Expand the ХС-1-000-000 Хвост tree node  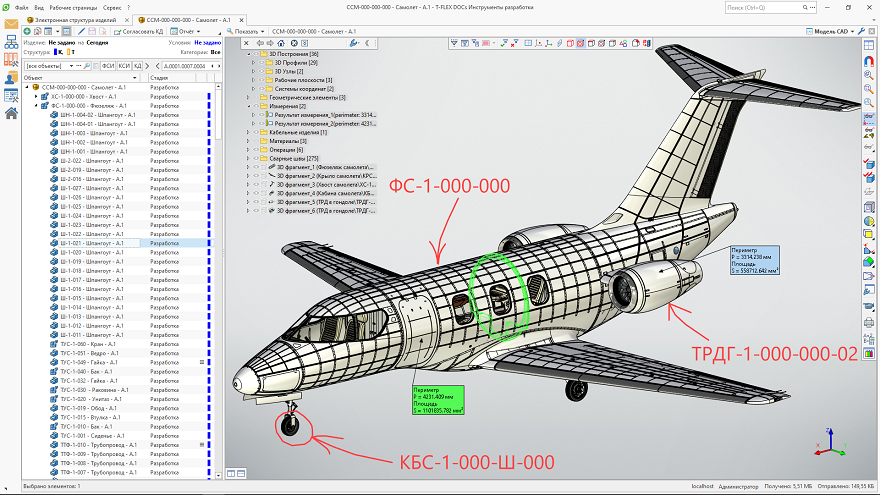tap(36, 97)
